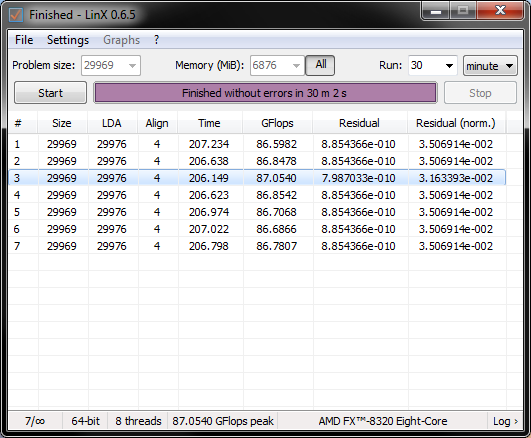Screen dimensions: 531x438
Task: Select time 206.798 in row 7
Action: [x=209, y=246]
